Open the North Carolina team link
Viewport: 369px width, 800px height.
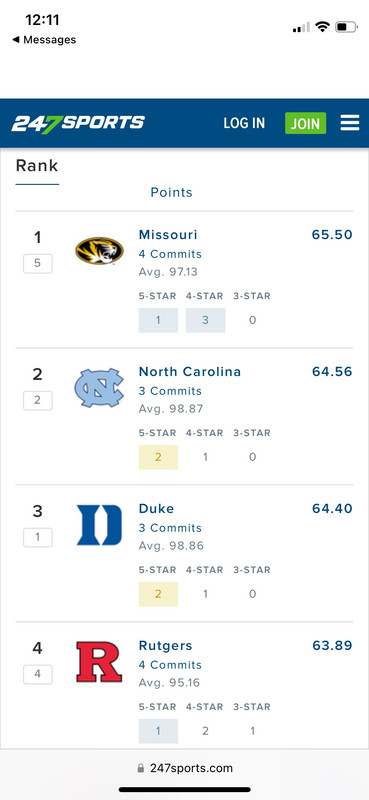pyautogui.click(x=190, y=371)
